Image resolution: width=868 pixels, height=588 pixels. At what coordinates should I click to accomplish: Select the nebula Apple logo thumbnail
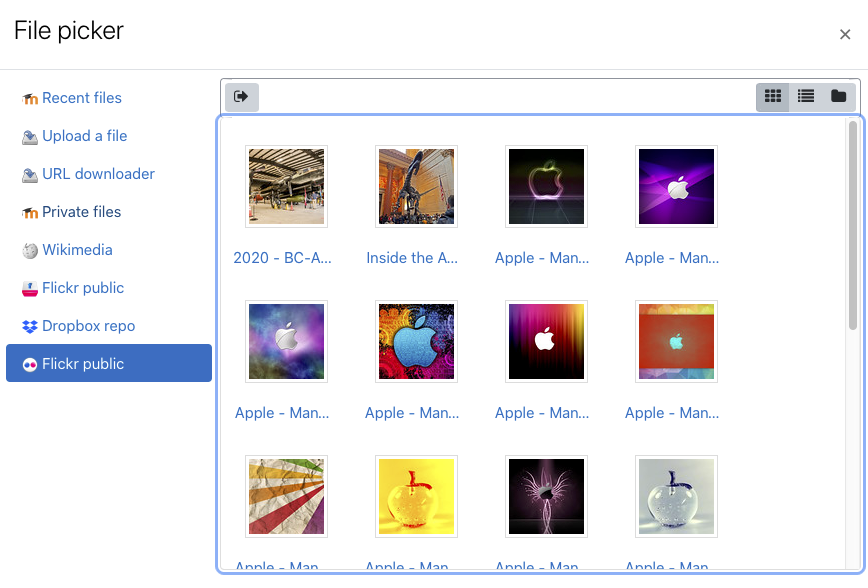[286, 342]
